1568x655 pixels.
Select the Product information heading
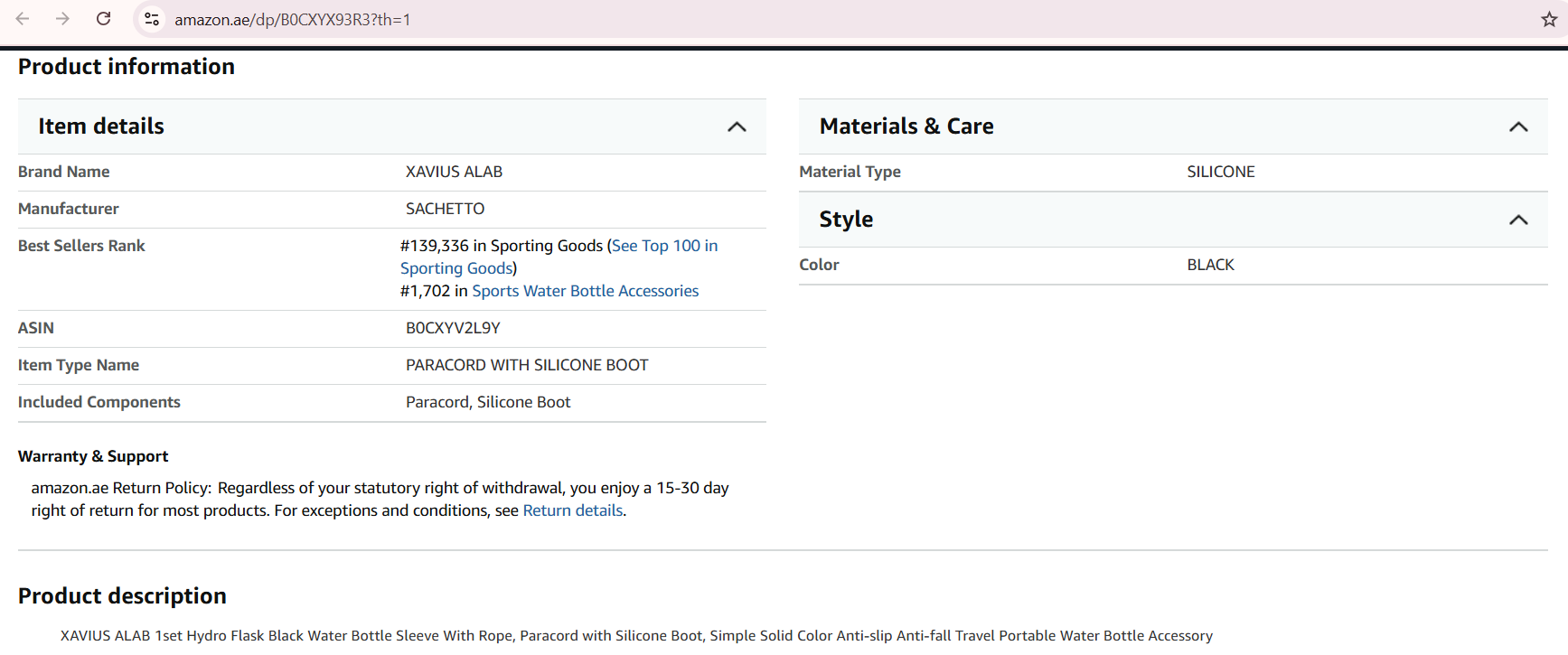coord(127,67)
